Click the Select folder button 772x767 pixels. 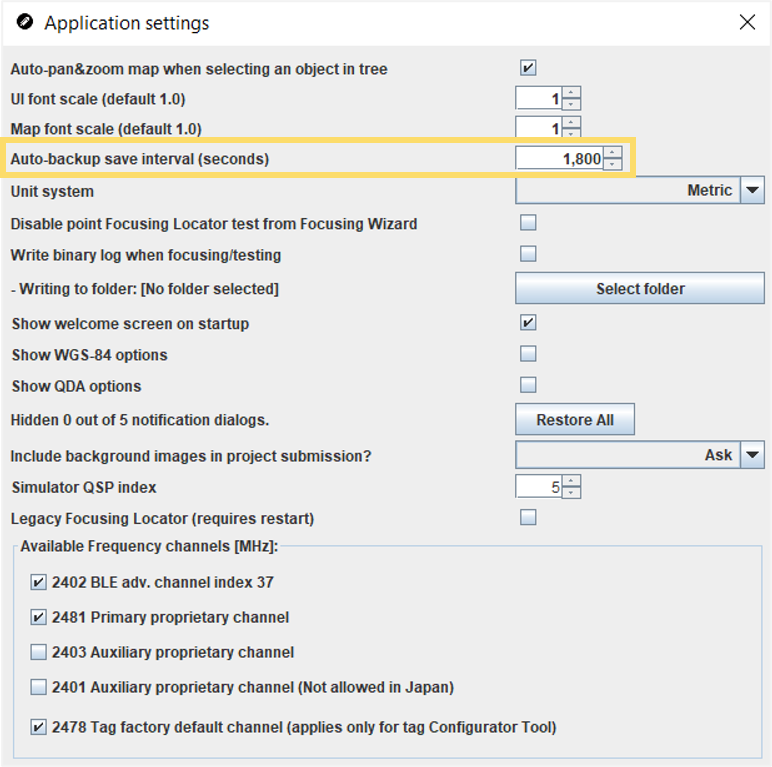click(640, 288)
